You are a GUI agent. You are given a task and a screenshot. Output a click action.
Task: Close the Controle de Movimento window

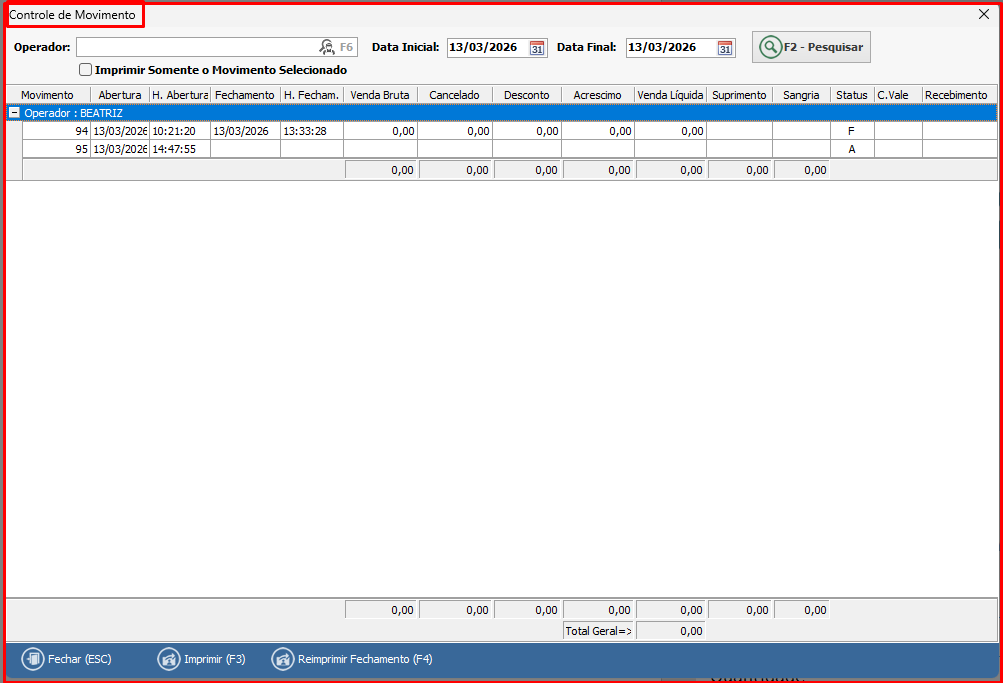[983, 14]
